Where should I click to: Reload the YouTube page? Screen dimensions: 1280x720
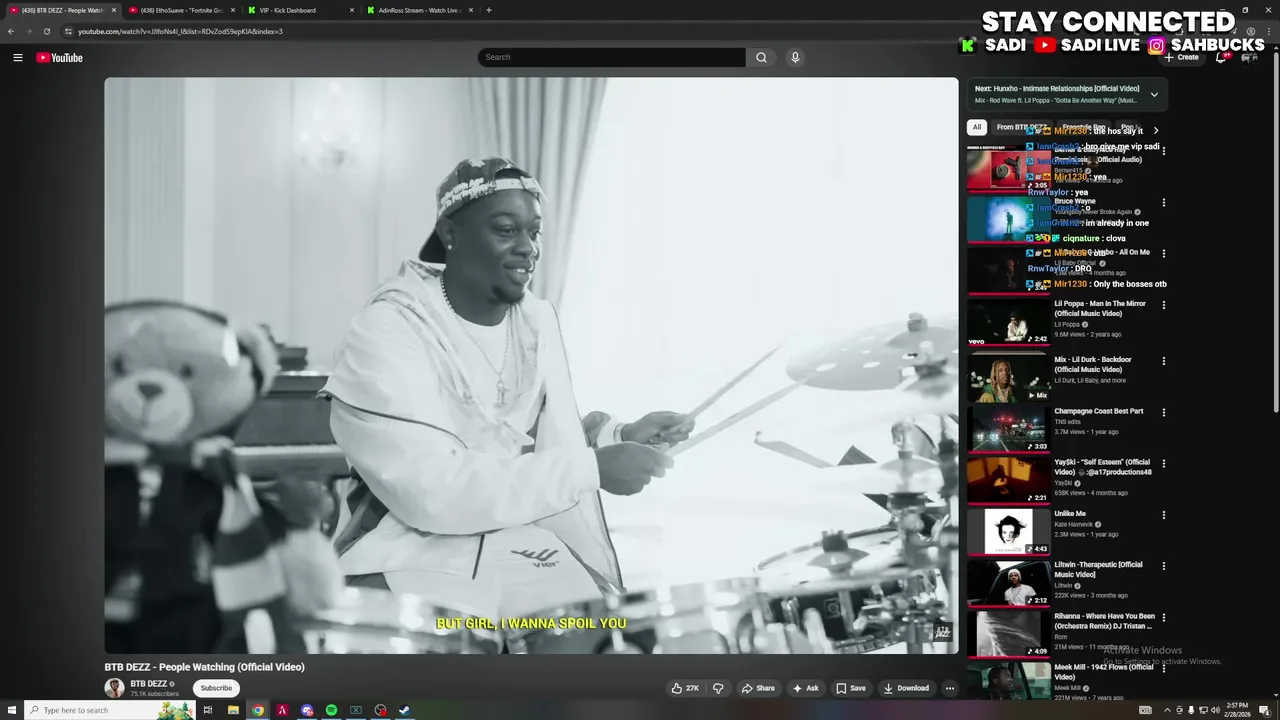point(46,31)
